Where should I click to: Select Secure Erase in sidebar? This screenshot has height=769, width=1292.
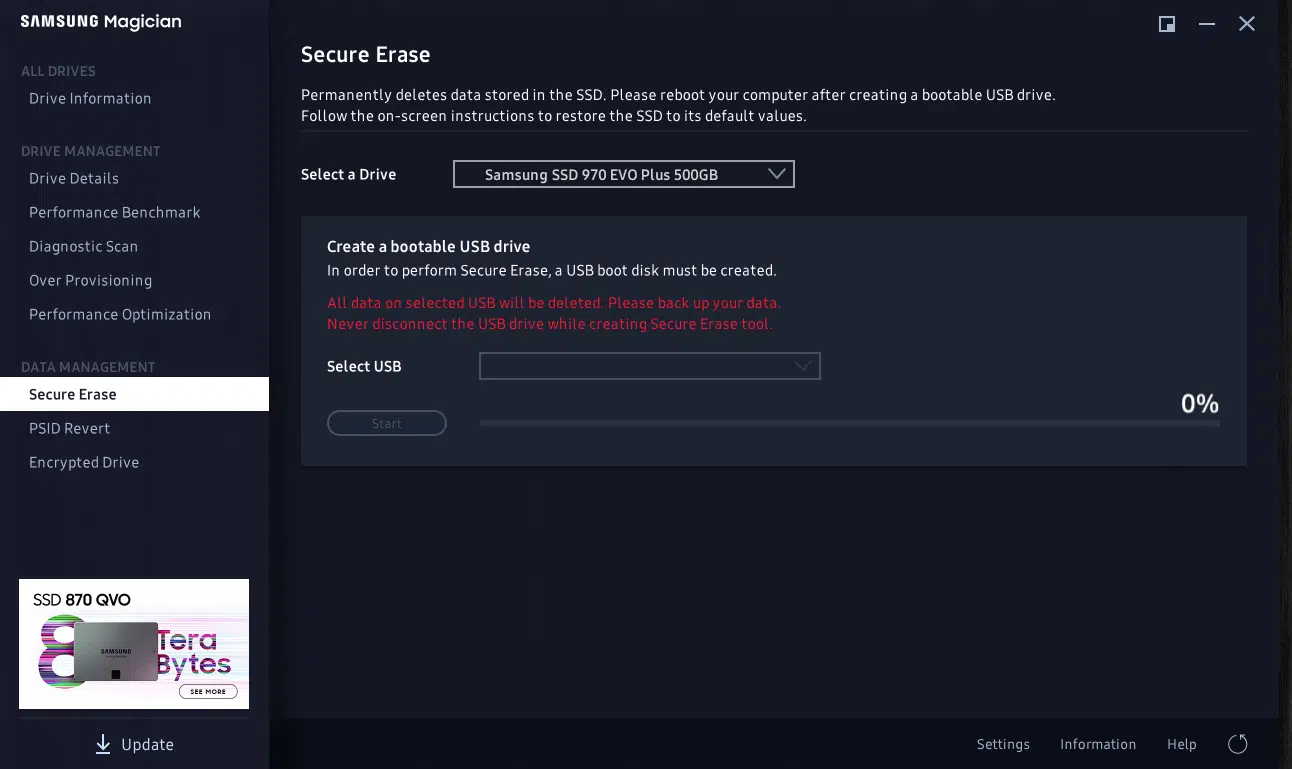coord(134,394)
